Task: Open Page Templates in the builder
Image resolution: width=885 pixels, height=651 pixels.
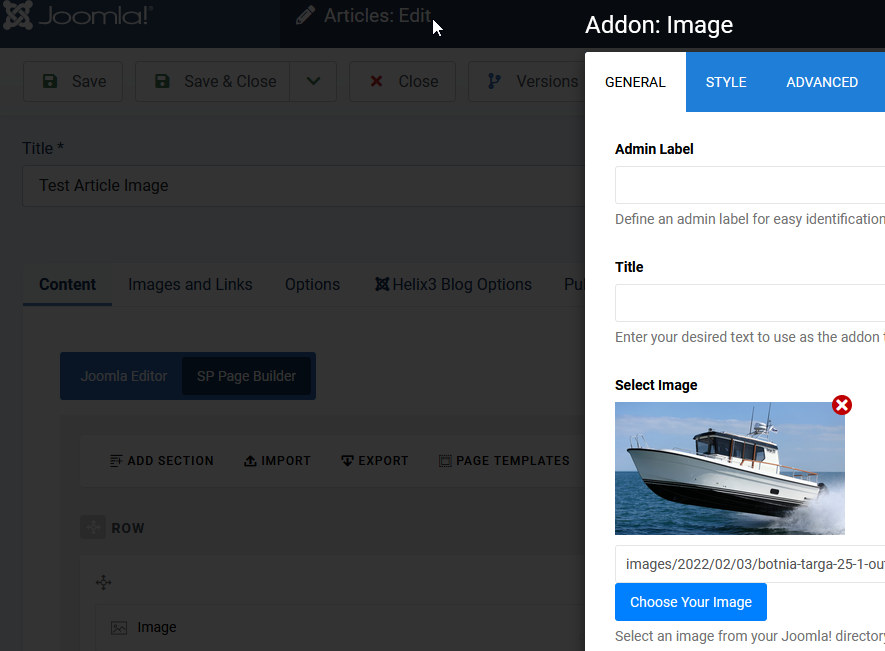Action: (x=504, y=461)
